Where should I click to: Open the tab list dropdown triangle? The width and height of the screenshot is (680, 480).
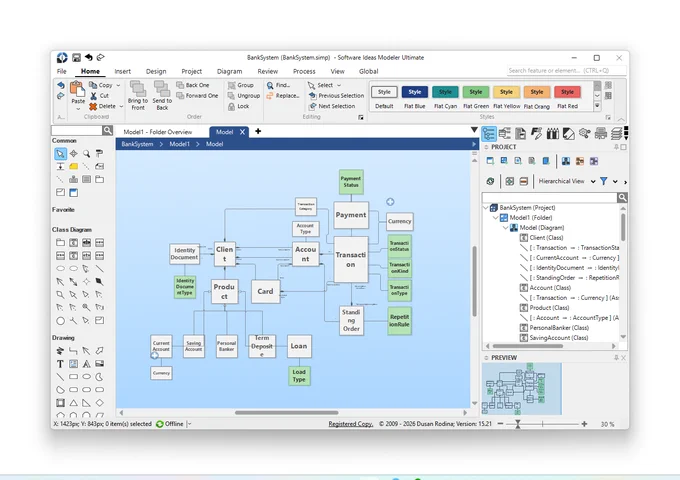pos(474,130)
